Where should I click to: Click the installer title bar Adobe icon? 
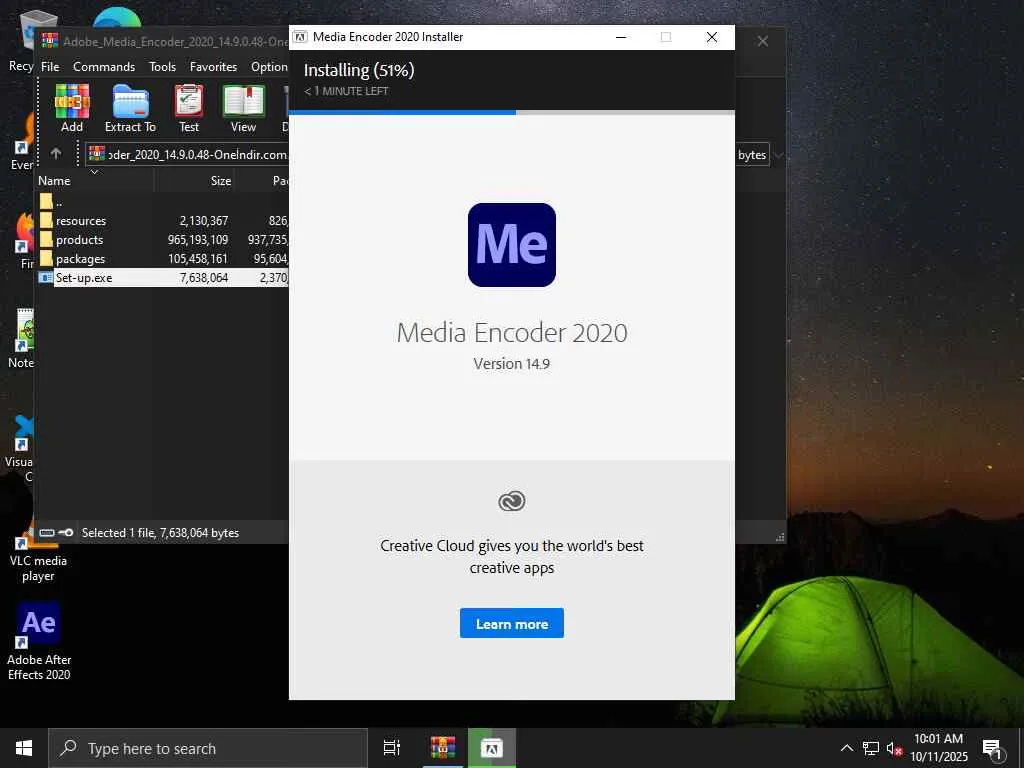point(300,37)
